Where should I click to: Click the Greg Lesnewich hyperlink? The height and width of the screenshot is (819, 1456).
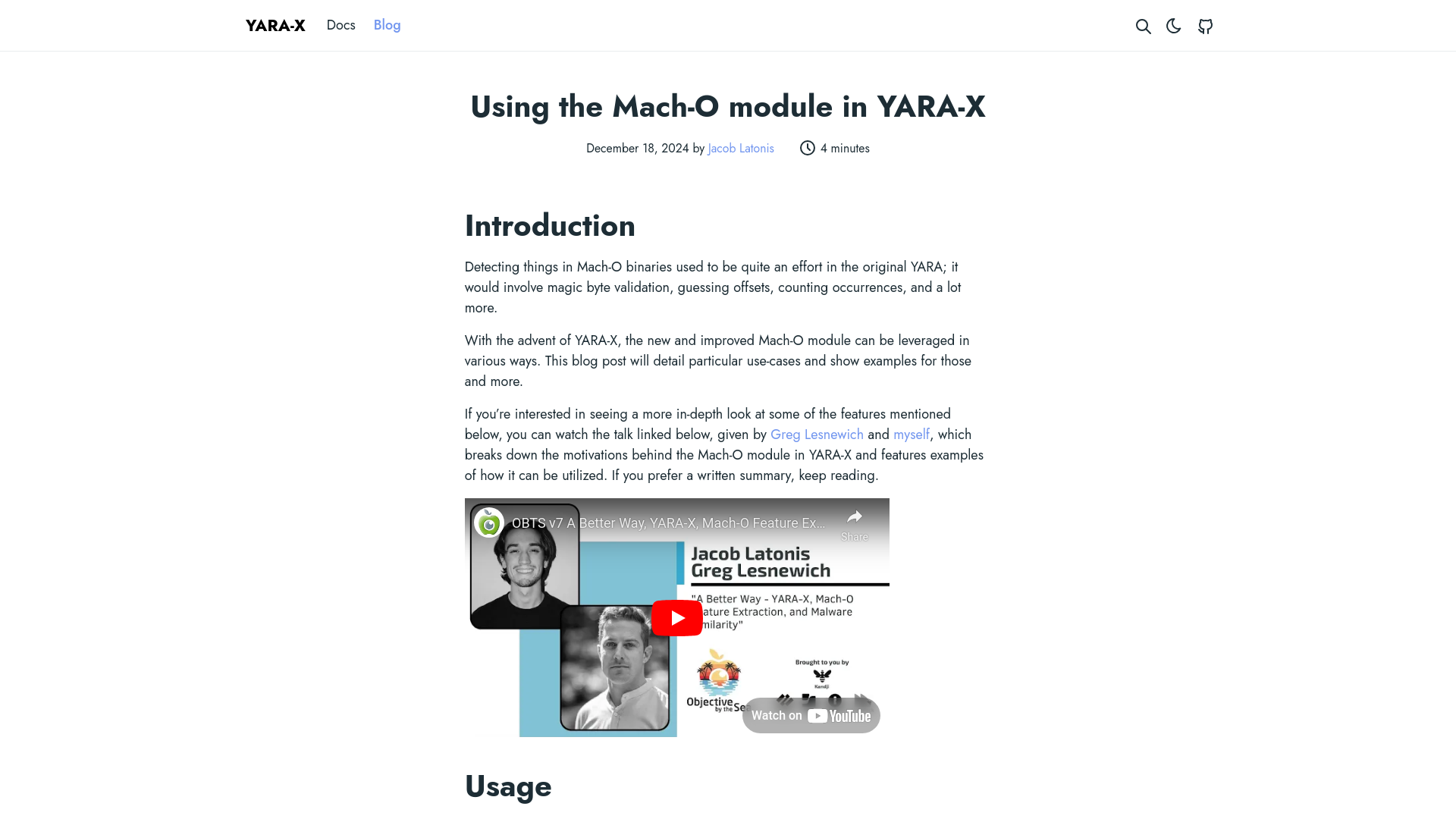tap(817, 434)
